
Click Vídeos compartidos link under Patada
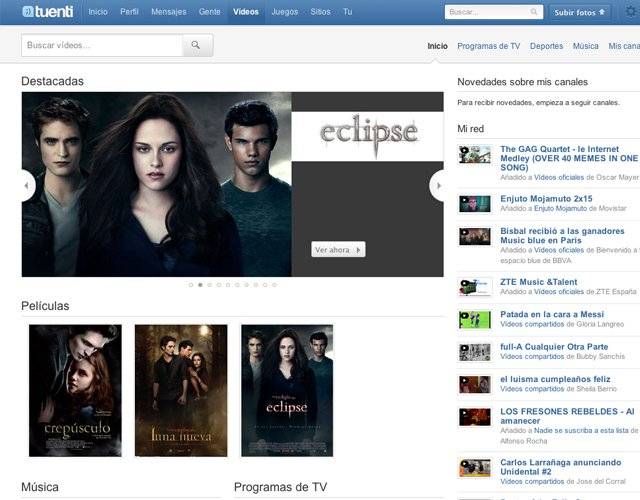tap(532, 324)
